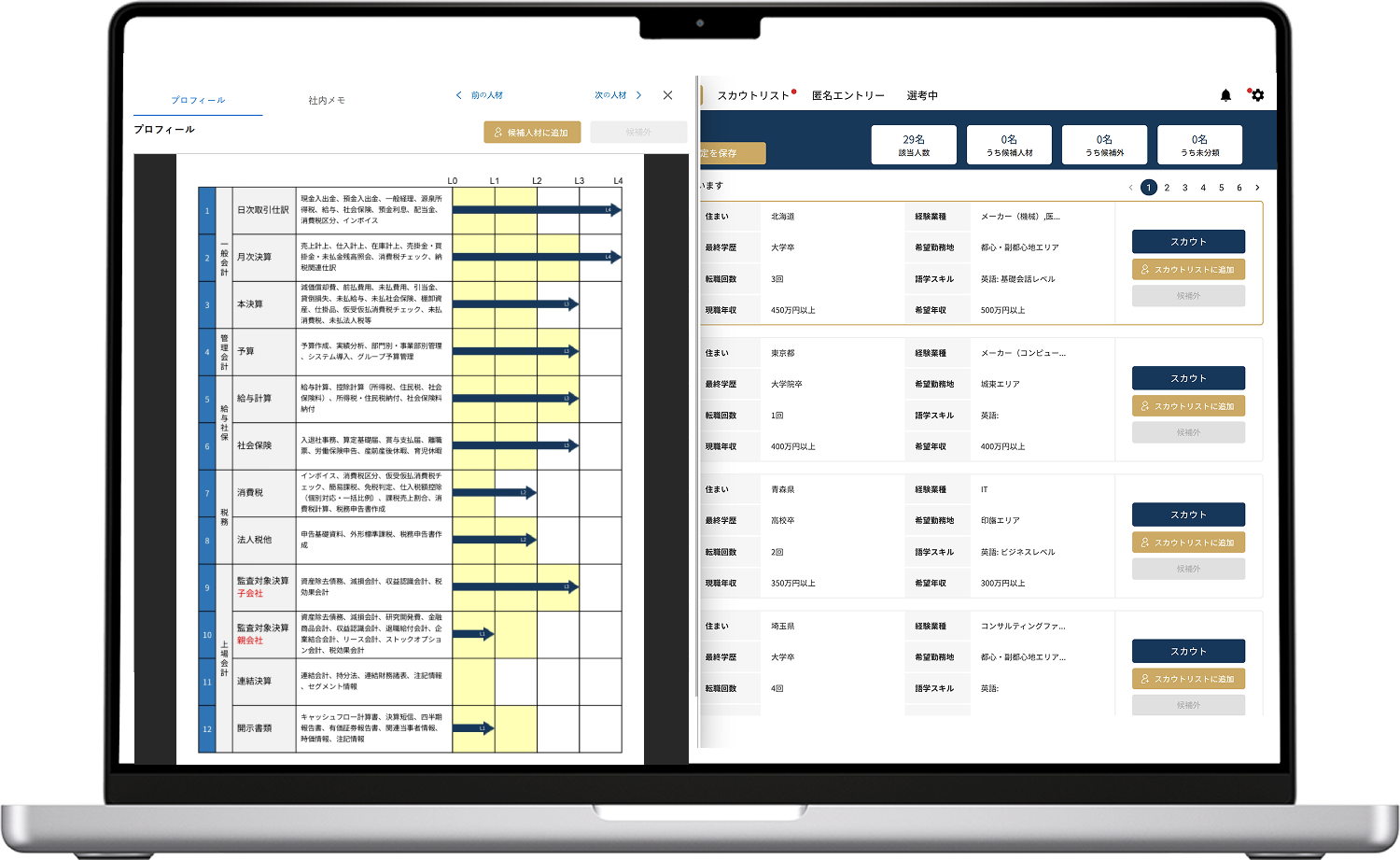Click the notification bell icon
The height and width of the screenshot is (860, 1400).
pos(1225,95)
